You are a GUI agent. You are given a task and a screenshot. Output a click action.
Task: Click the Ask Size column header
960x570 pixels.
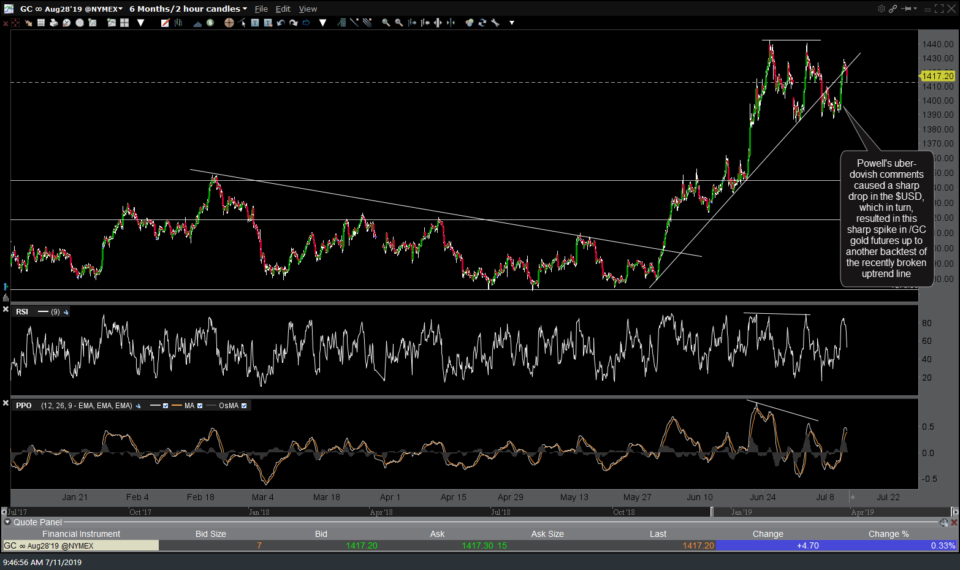(547, 534)
